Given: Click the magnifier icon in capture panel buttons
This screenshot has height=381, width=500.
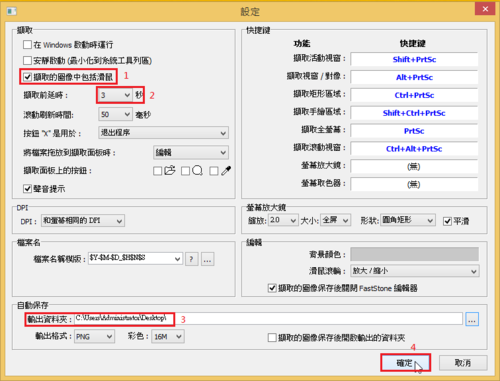Looking at the screenshot, I should coord(198,171).
